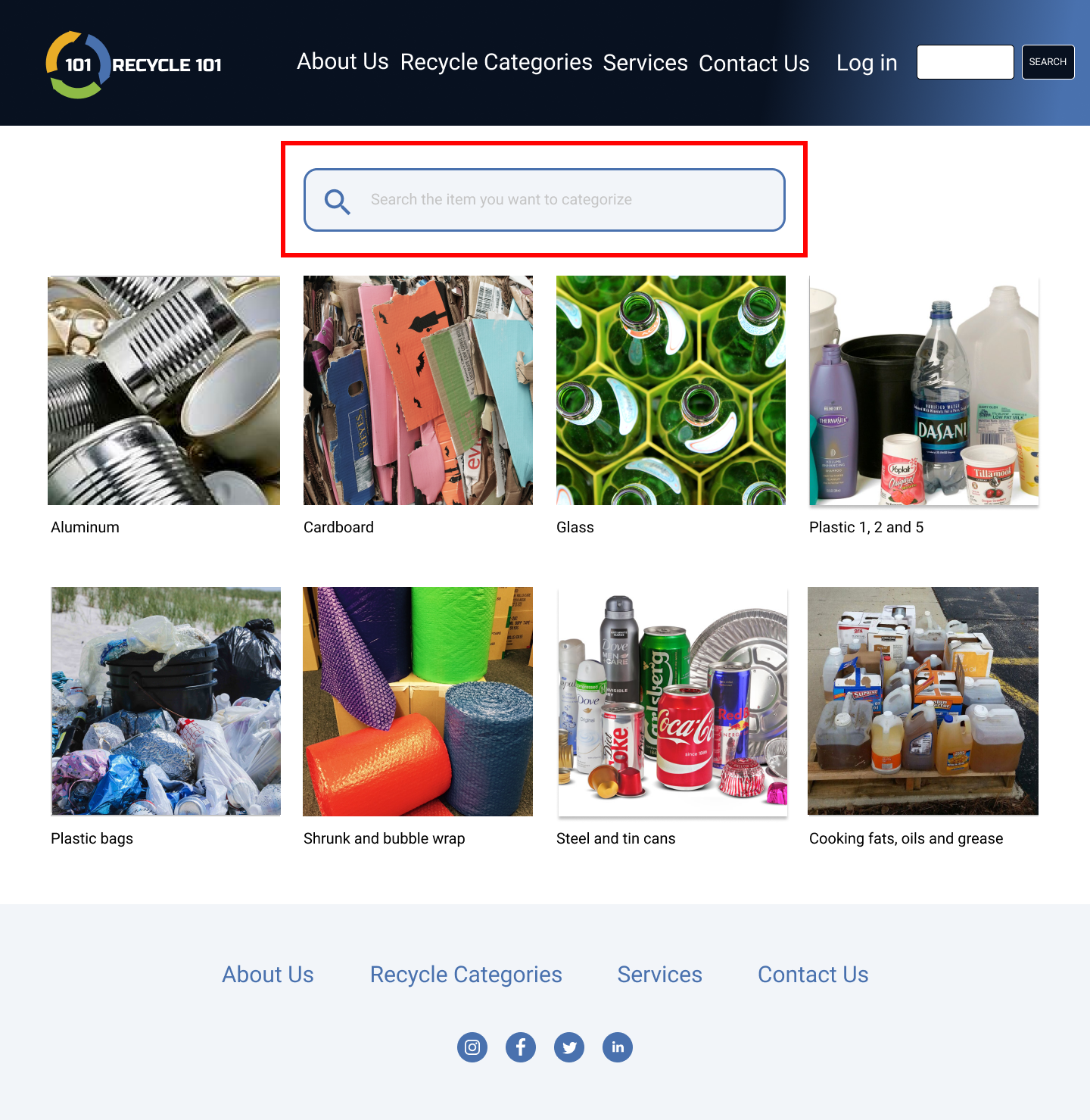The width and height of the screenshot is (1090, 1120).
Task: Open Contact Us in the header menu
Action: click(x=754, y=64)
